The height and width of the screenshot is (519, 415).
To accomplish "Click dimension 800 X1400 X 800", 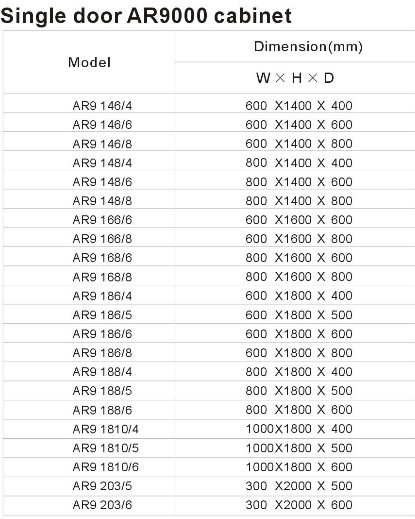I will pos(299,201).
